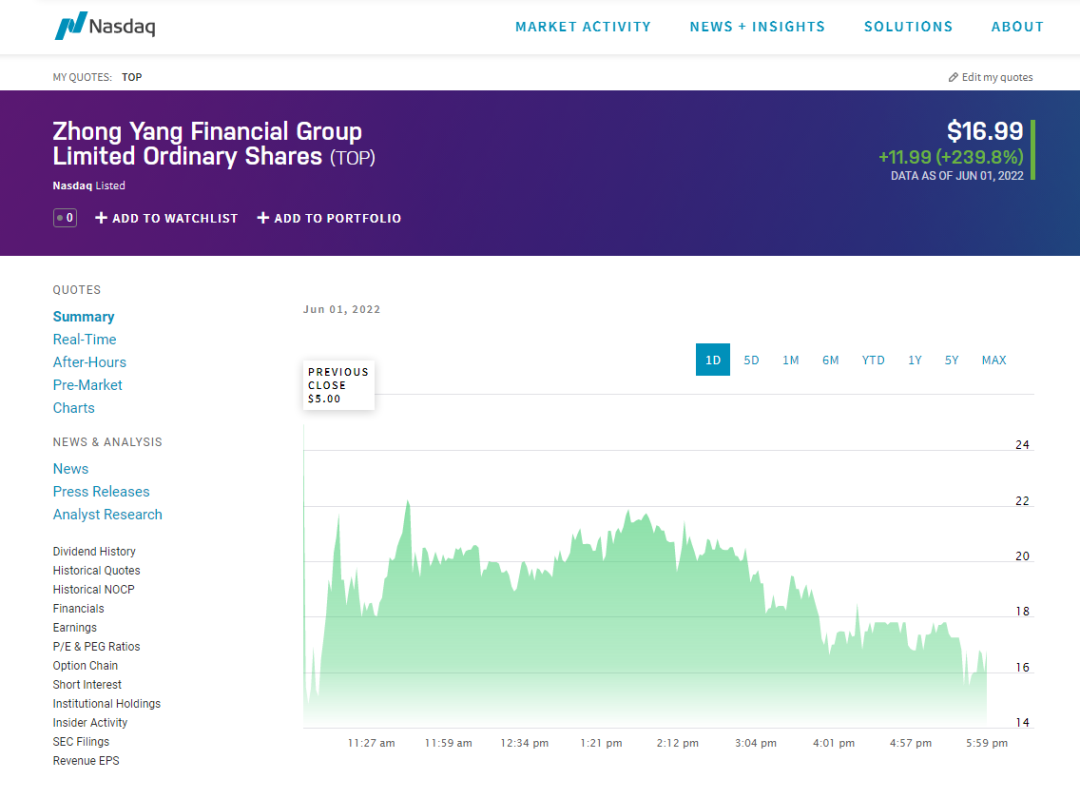Click the Nasdaq Listed text
The height and width of the screenshot is (799, 1080).
tap(89, 185)
